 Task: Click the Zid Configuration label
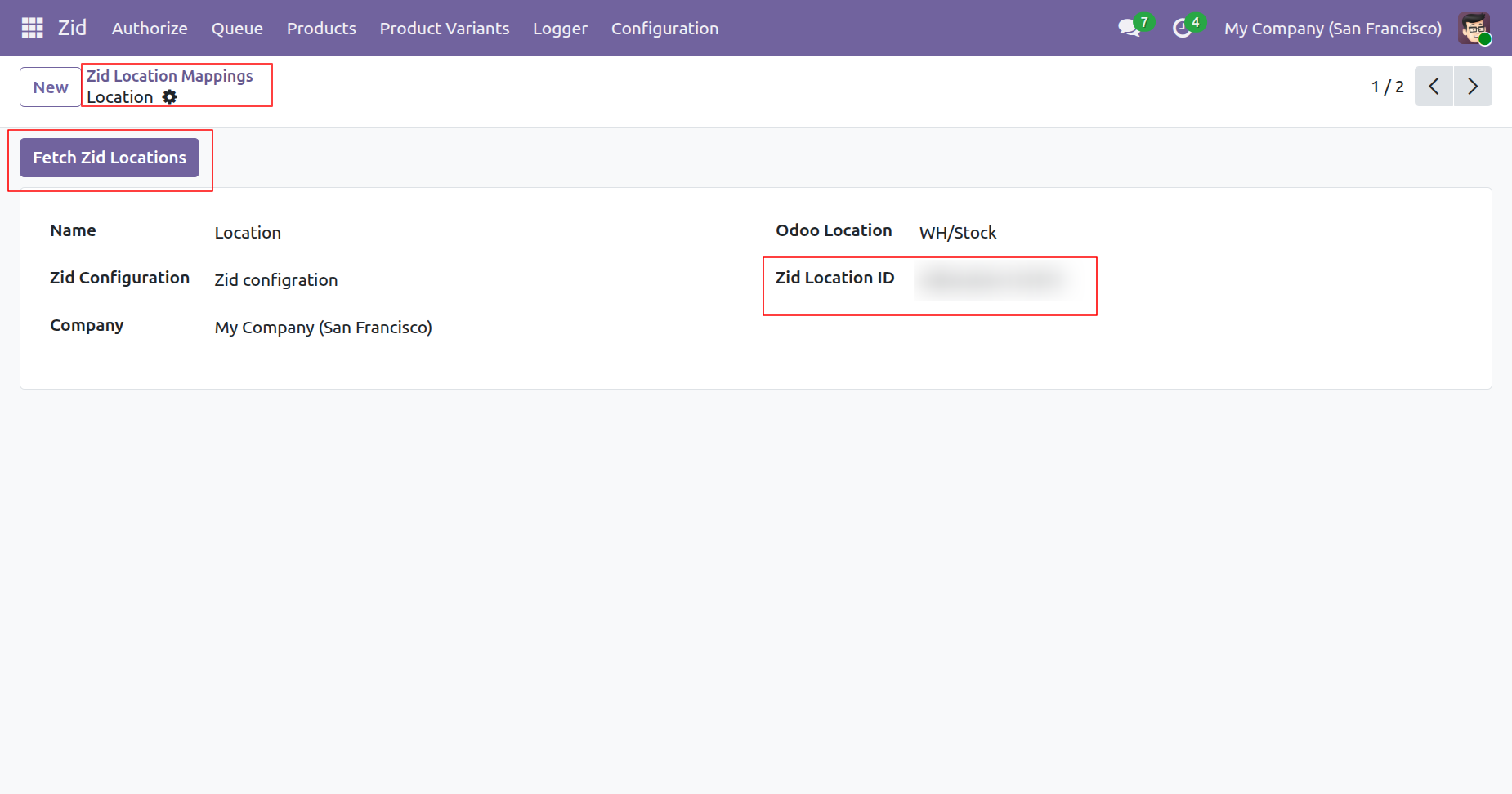[x=119, y=278]
